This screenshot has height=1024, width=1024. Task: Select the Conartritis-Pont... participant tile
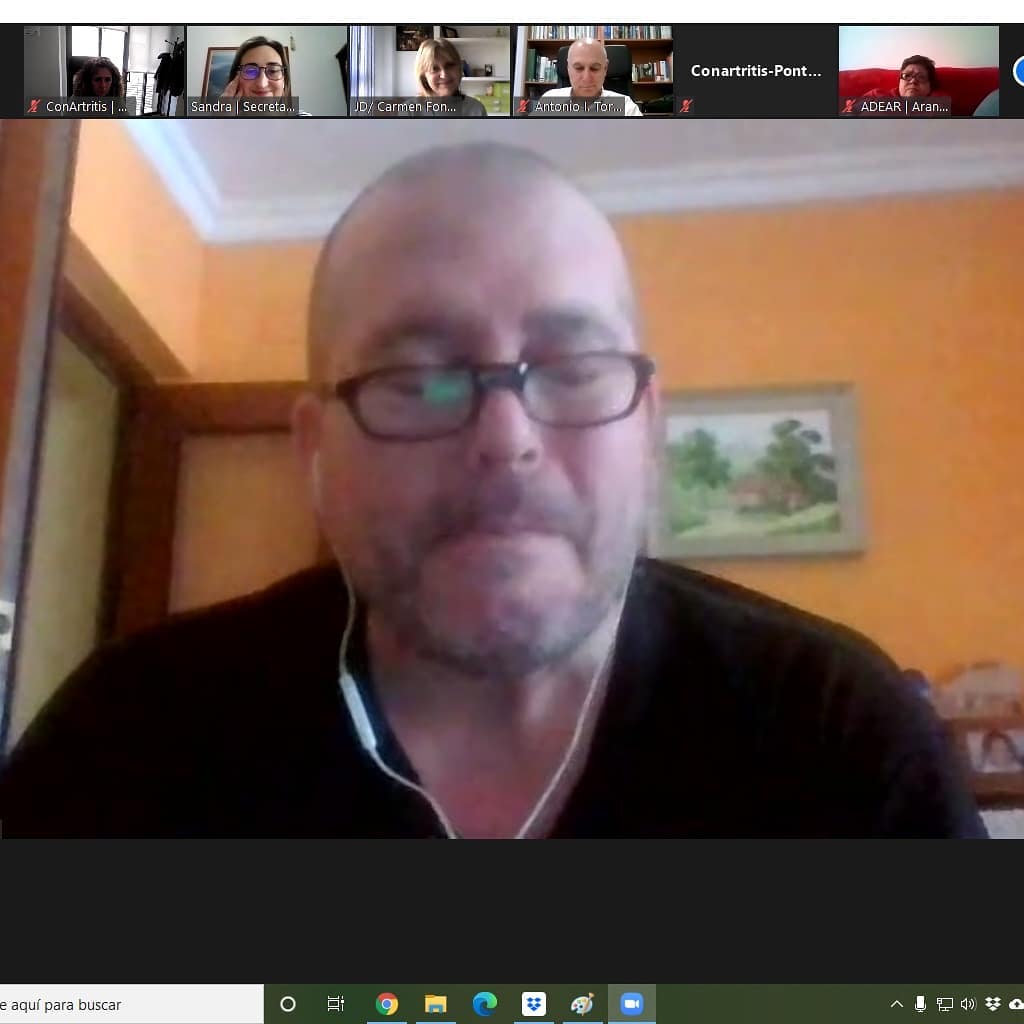click(x=756, y=71)
